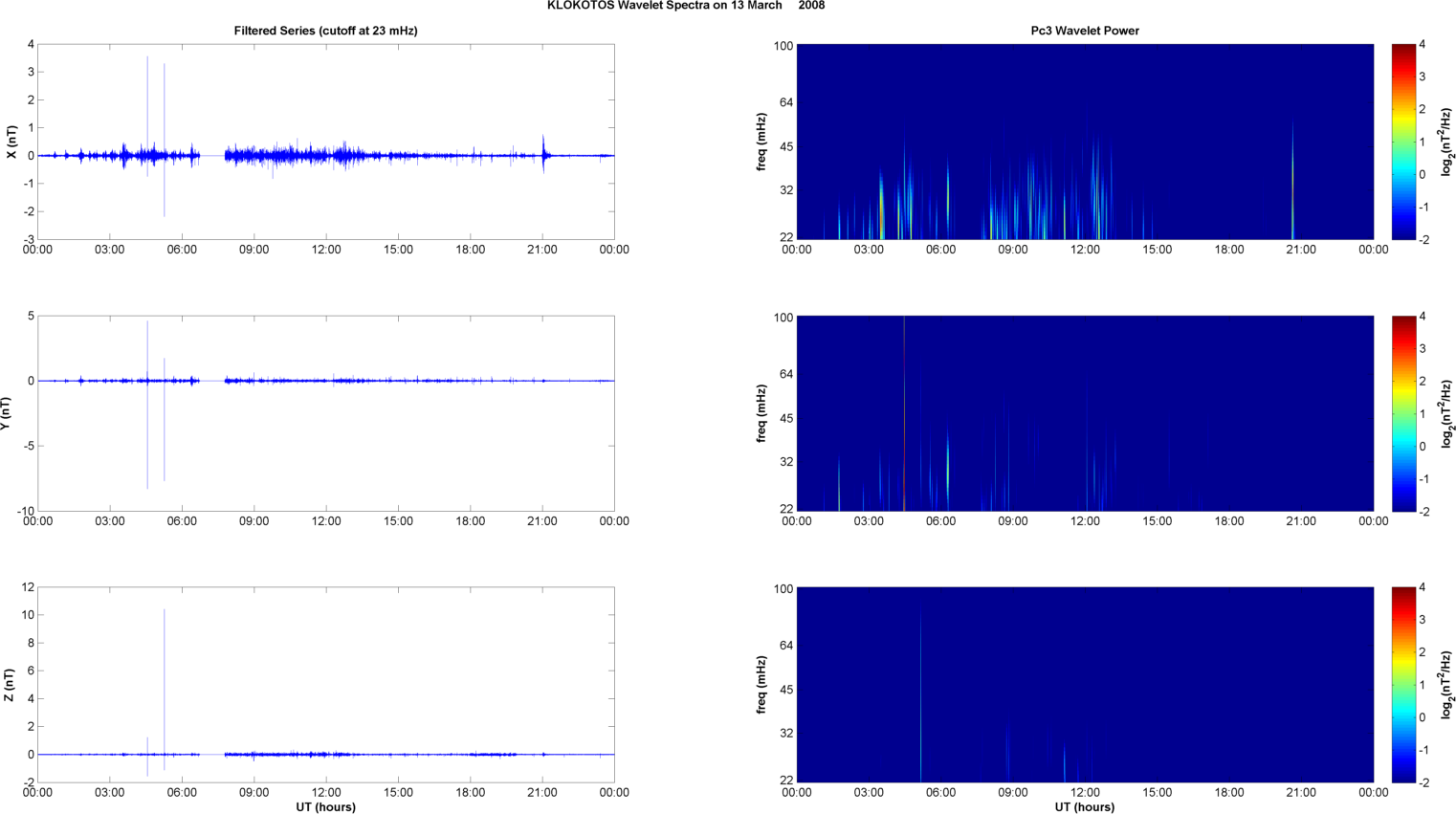Viewport: 1456px width, 814px height.
Task: Click the 'Z (nT)' axis label
Action: pyautogui.click(x=9, y=685)
